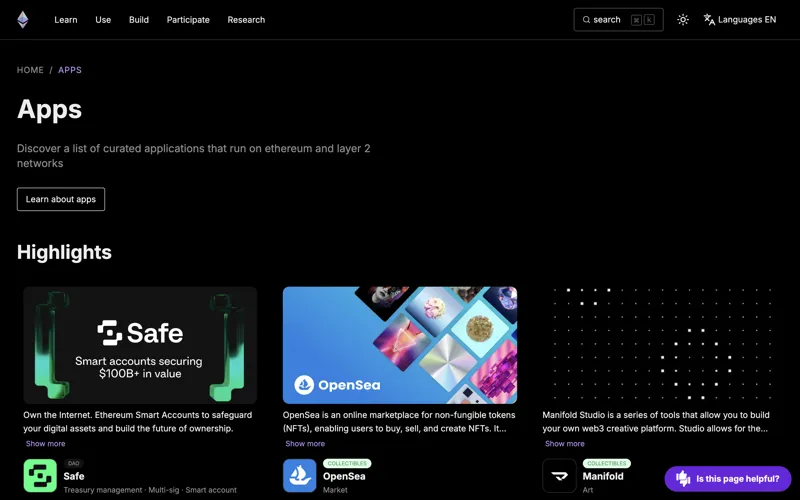Click the magnifier icon in search box
The height and width of the screenshot is (500, 800).
point(586,20)
